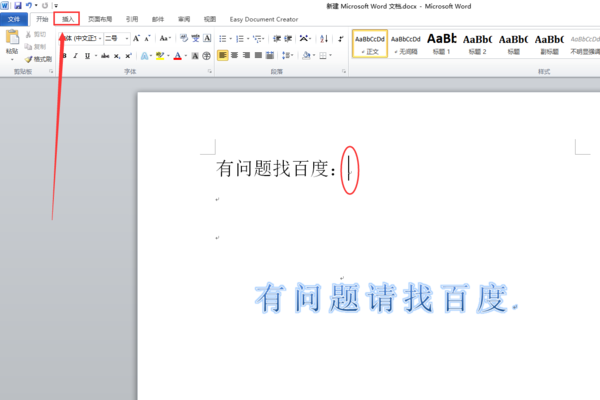Screen dimensions: 600x400
Task: Apply the 无间隔 no spacing style
Action: point(406,44)
